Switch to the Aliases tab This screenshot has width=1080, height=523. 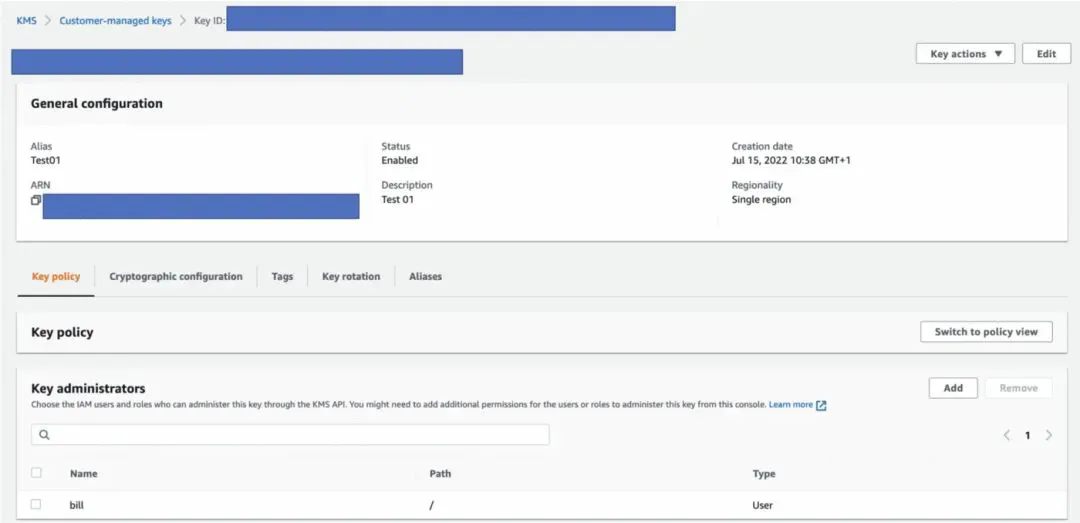tap(425, 277)
